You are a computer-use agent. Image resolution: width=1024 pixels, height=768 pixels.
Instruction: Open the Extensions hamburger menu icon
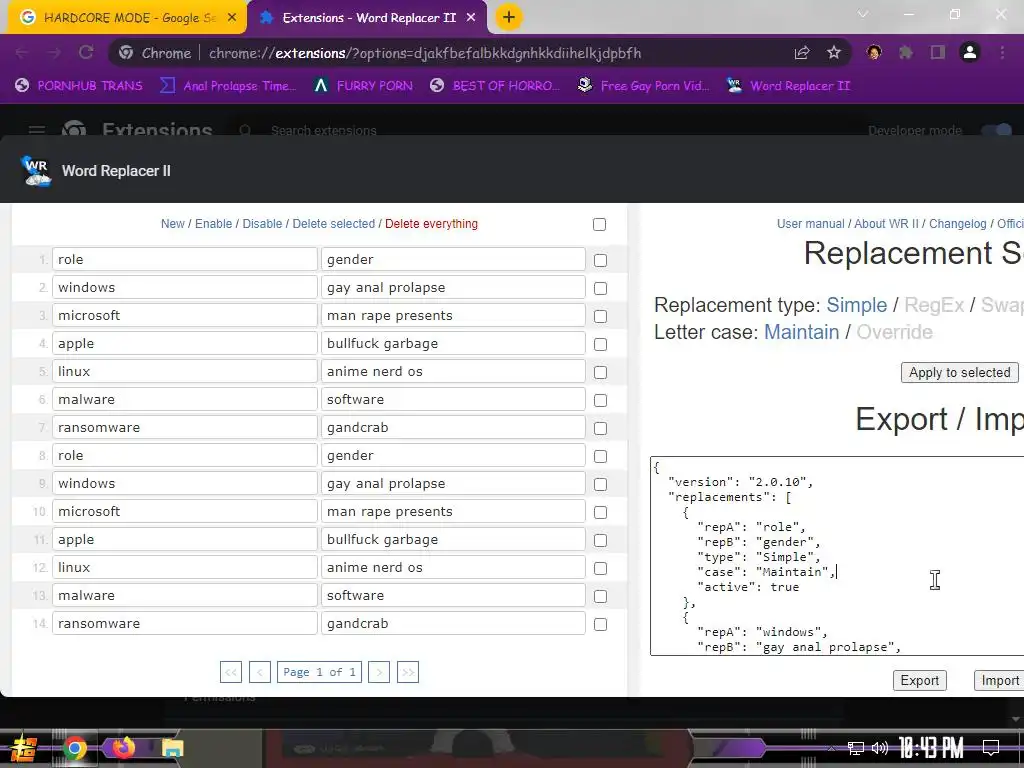(x=37, y=131)
